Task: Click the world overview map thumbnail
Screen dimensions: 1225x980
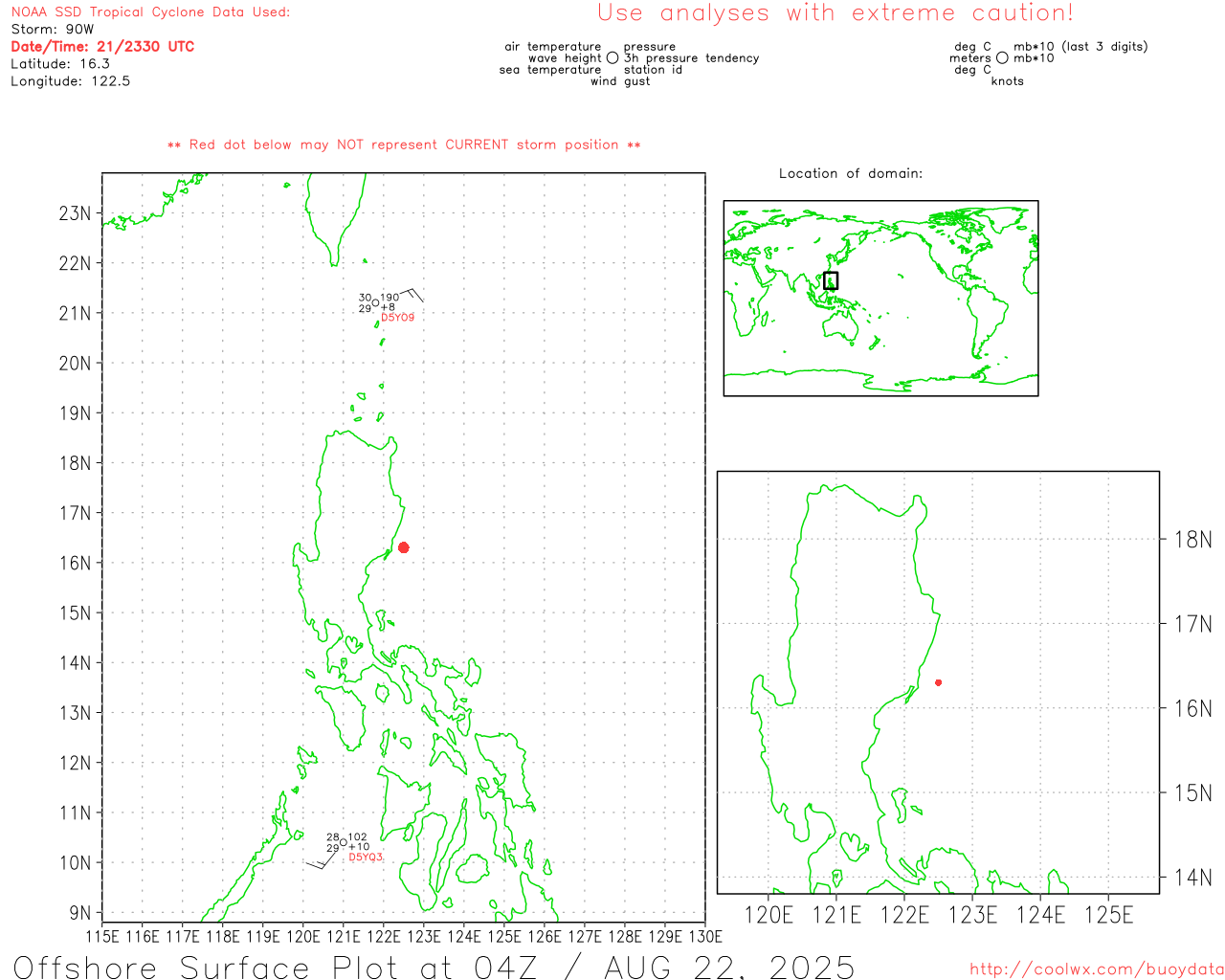Action: click(x=880, y=299)
